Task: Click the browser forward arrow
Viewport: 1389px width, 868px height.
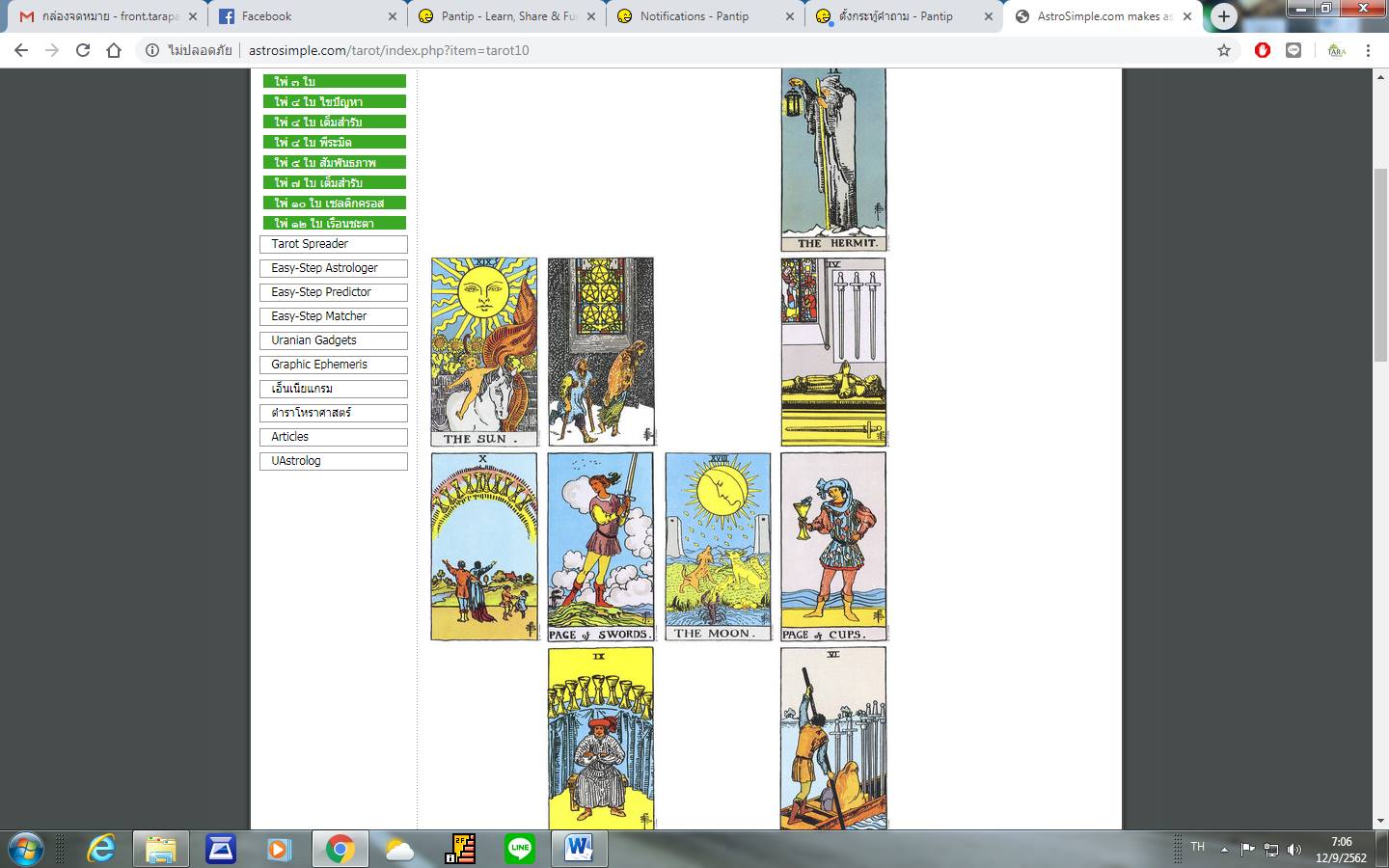Action: point(52,50)
